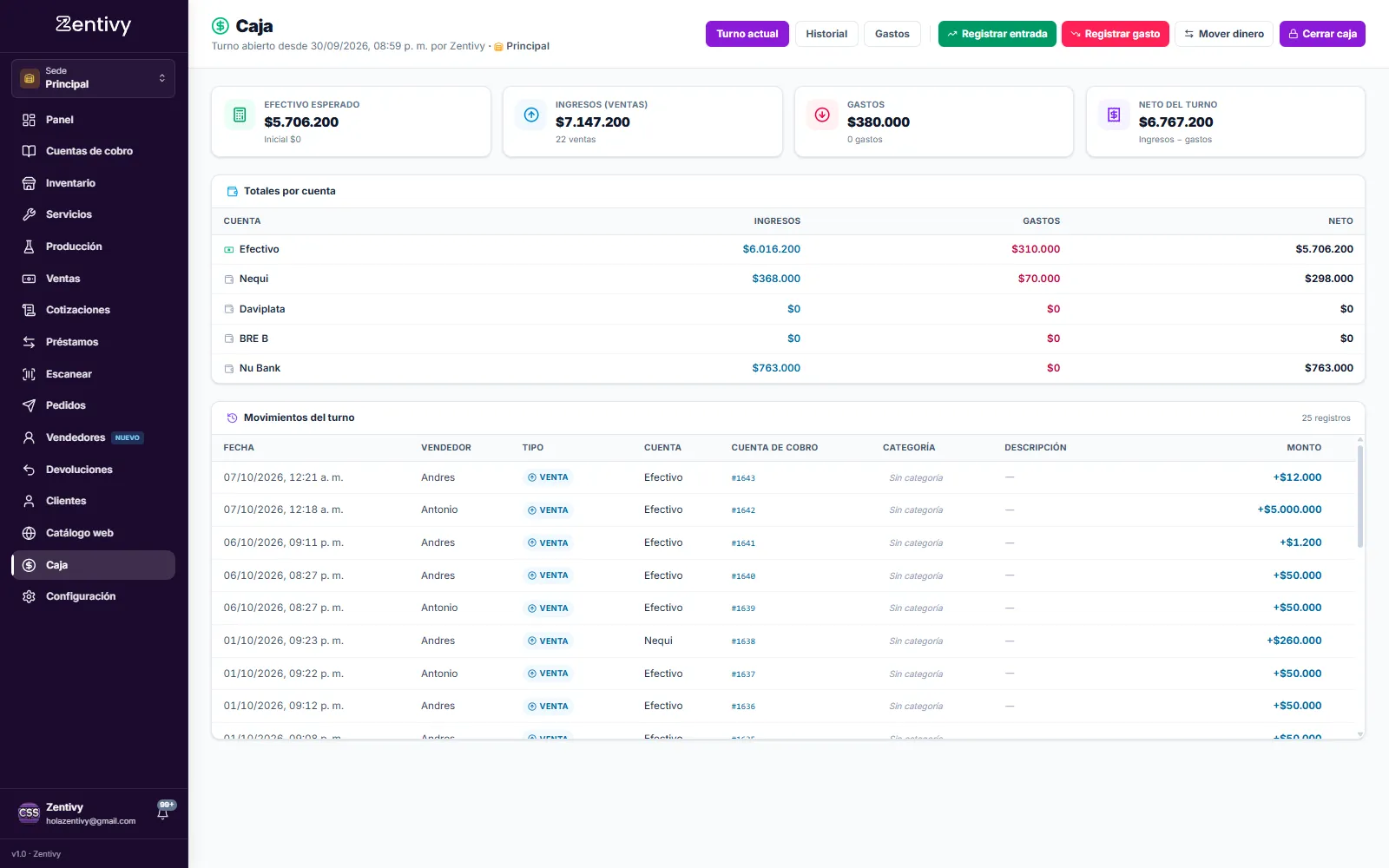
Task: Select the Nequi account row name
Action: coord(253,279)
